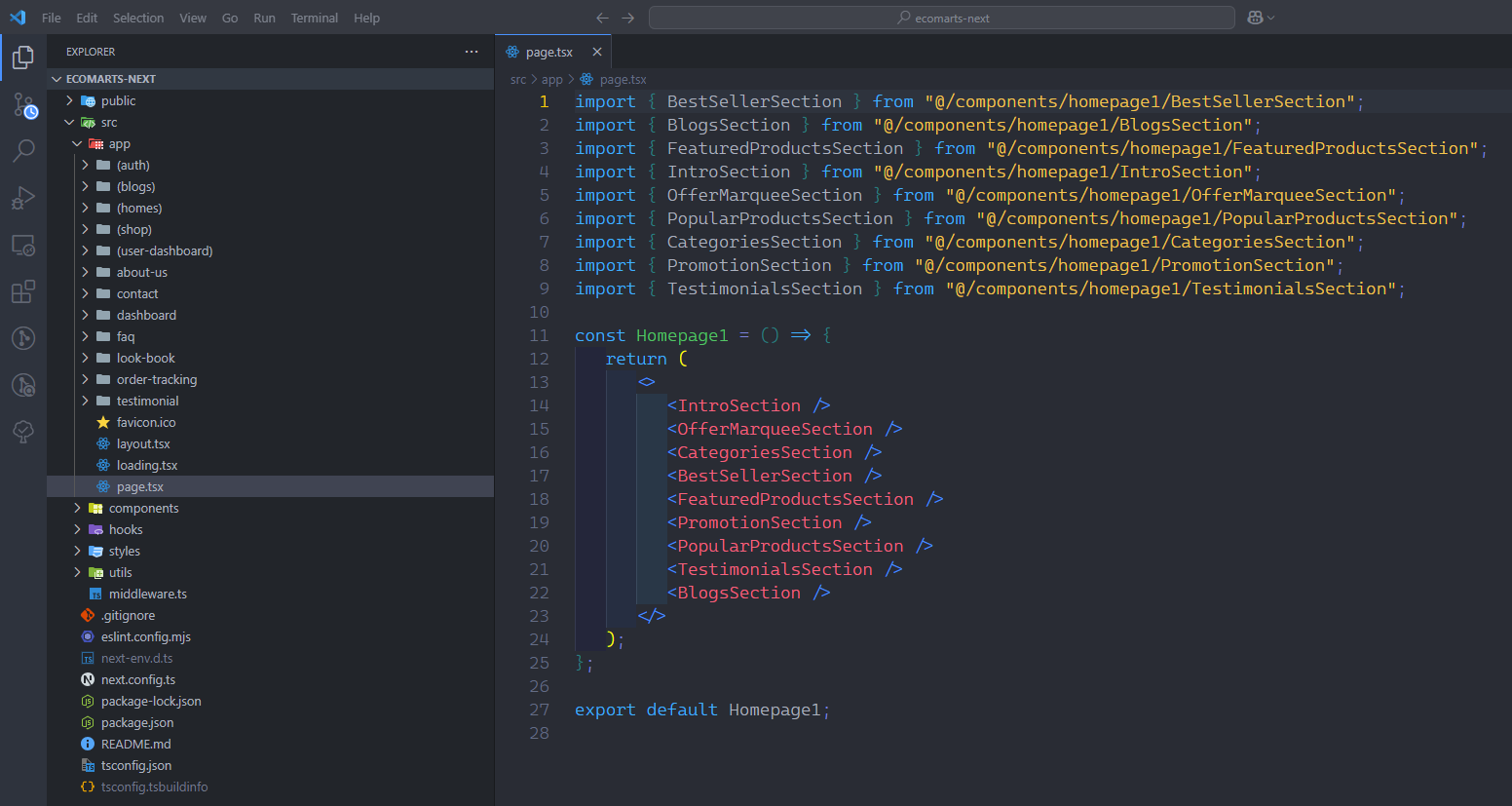Screen dimensions: 1512x806
Task: Open the Extensions view
Action: coord(23,291)
